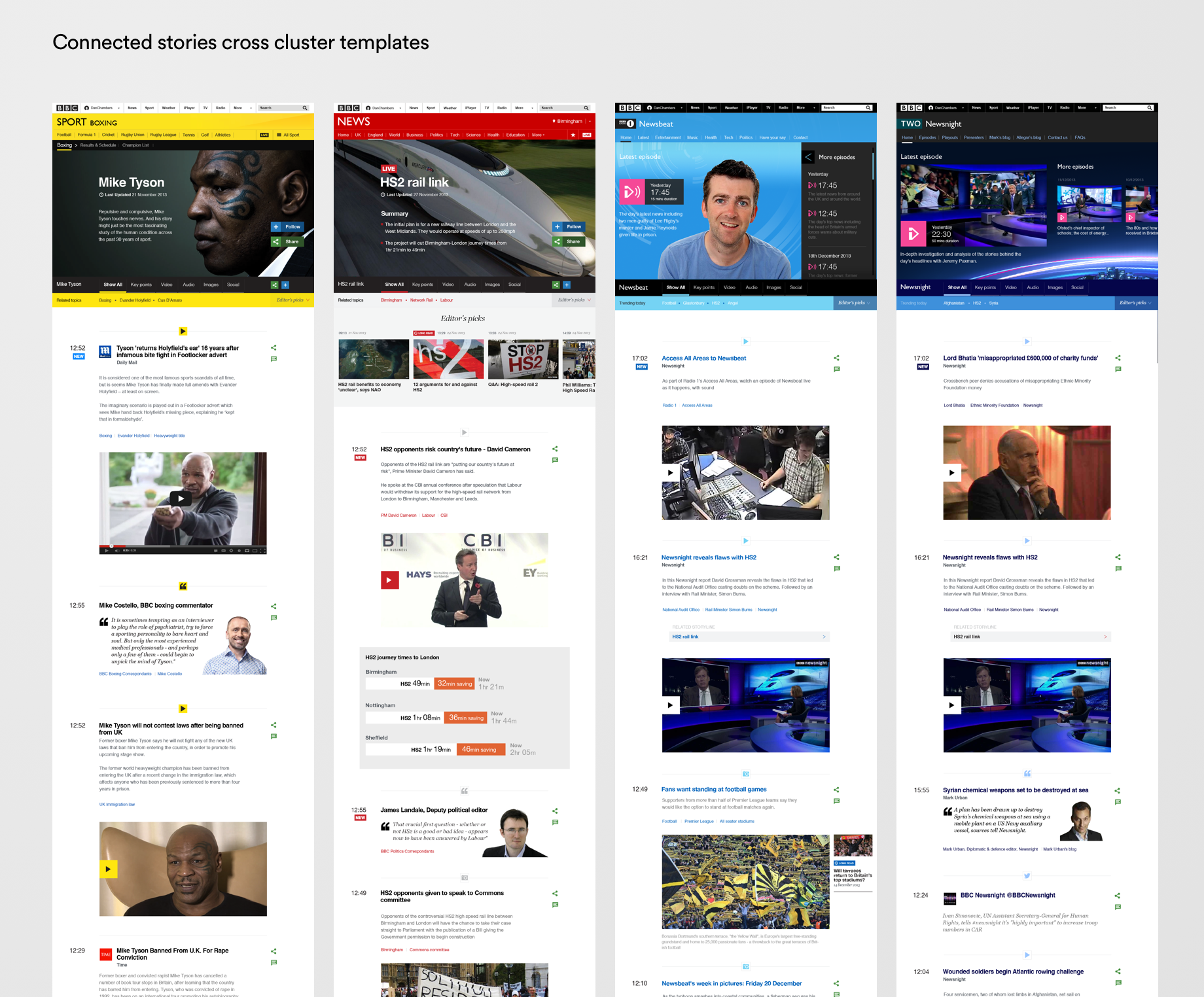Select the Social tab in the Newsnight filter bar
The image size is (1204, 997).
[x=1077, y=287]
